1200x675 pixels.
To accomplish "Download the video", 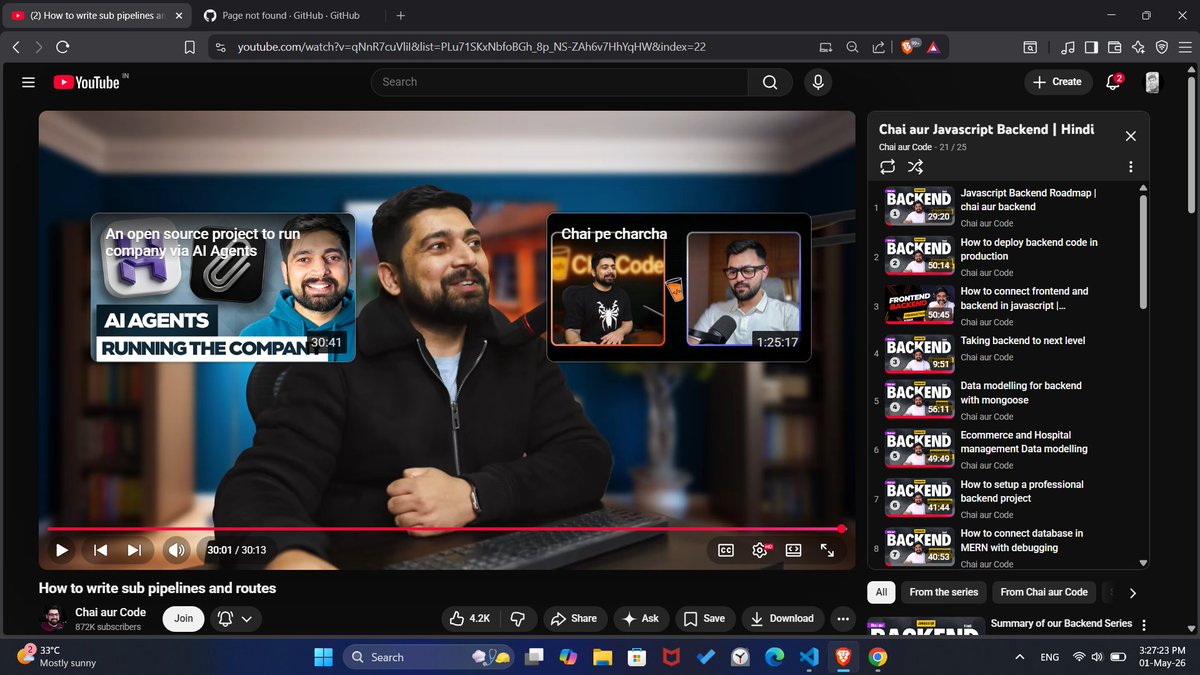I will click(783, 618).
